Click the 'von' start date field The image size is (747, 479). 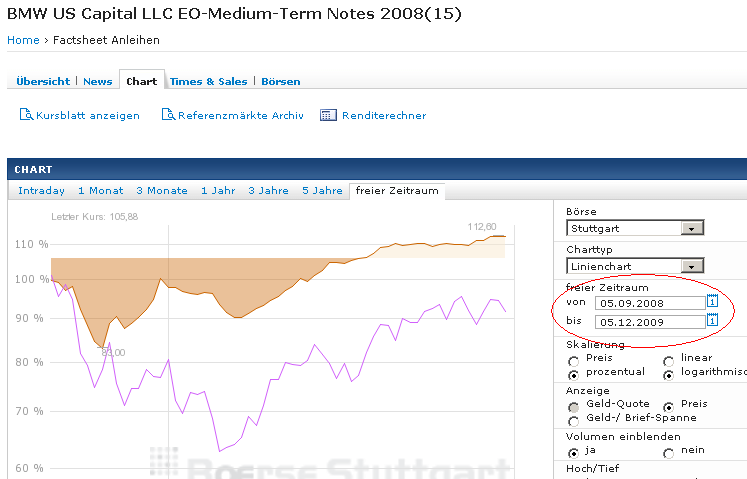tap(649, 302)
